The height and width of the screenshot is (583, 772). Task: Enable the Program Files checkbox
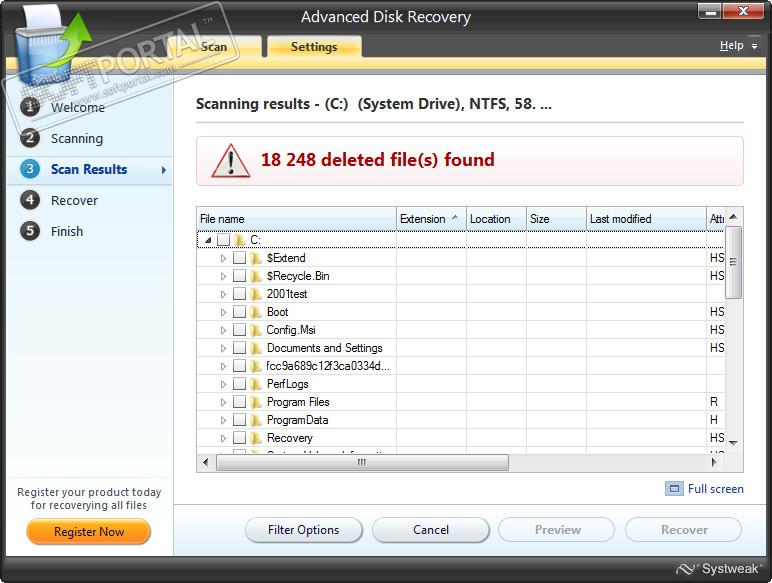coord(239,402)
